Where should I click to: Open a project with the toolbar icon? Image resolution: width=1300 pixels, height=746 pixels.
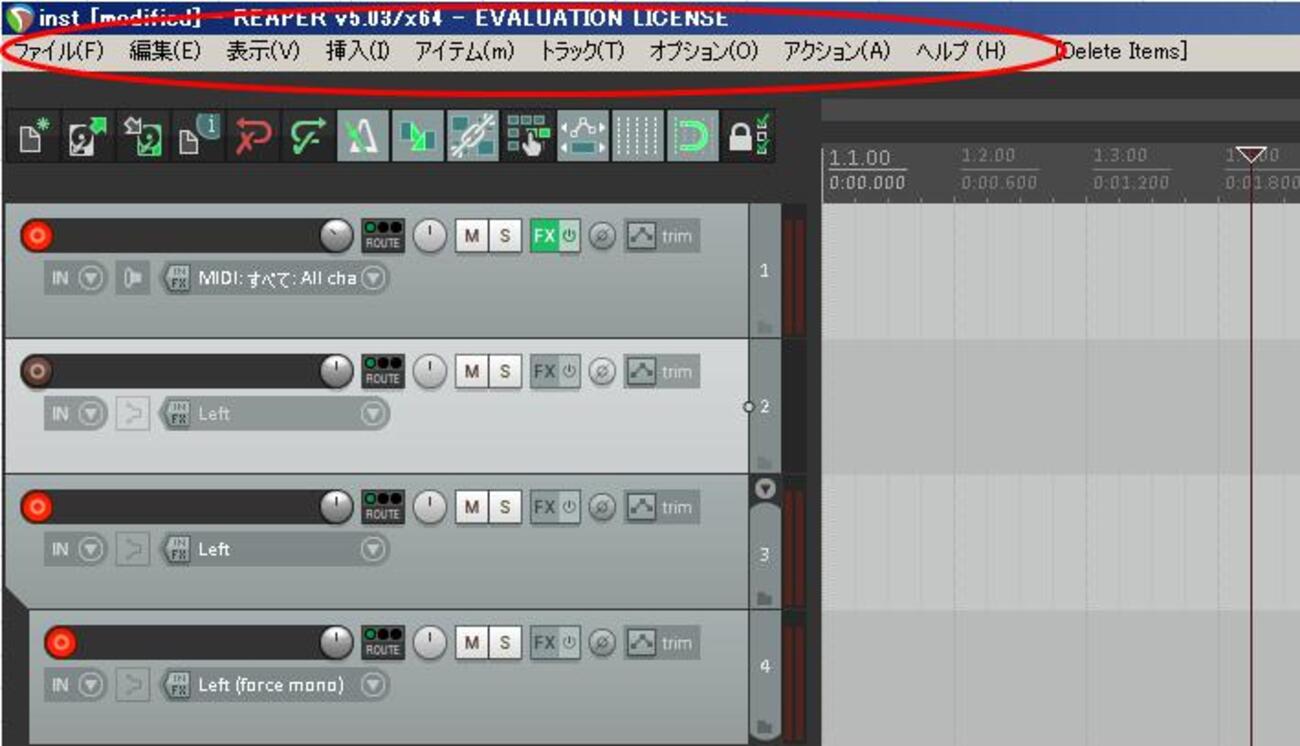click(88, 138)
